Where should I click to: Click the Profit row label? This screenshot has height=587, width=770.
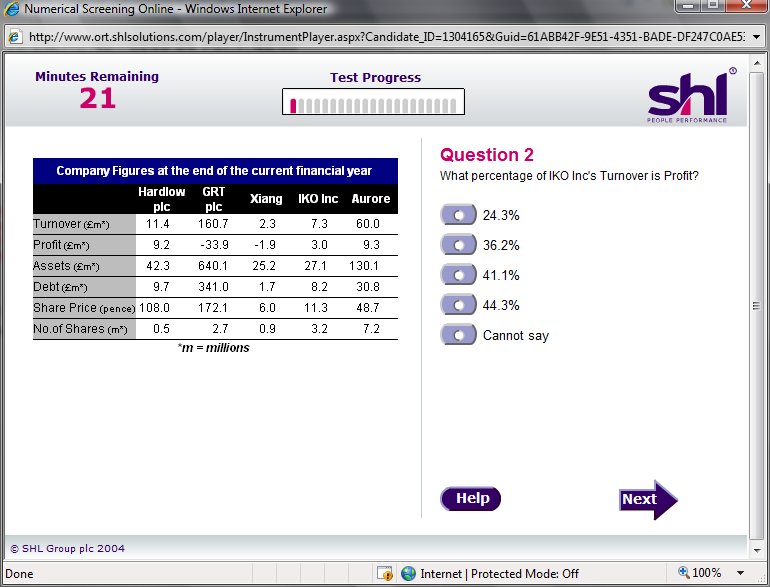coord(61,245)
